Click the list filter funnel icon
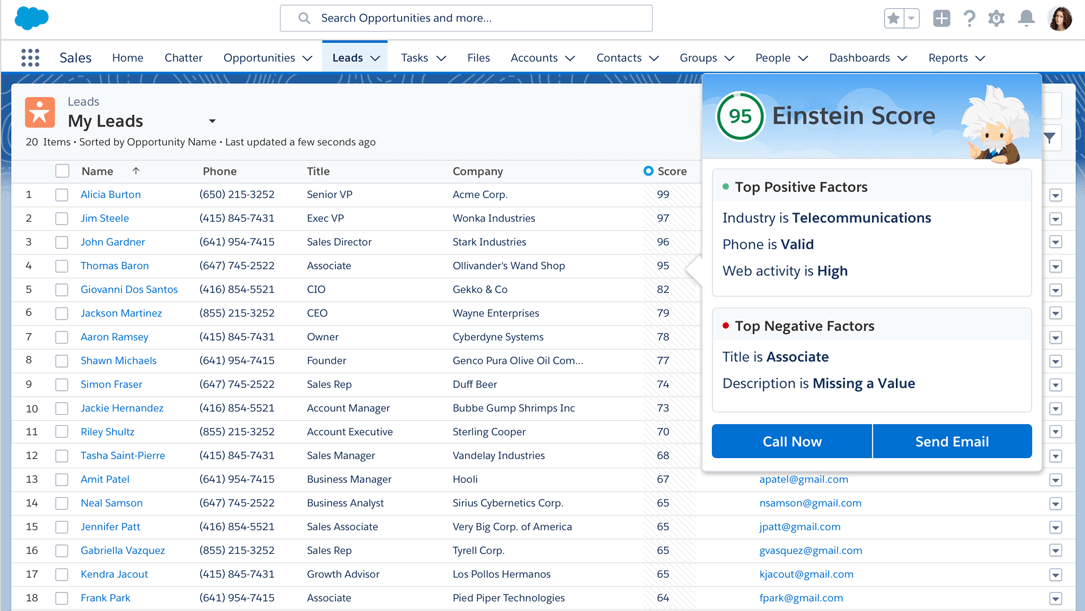1085x611 pixels. pos(1050,138)
